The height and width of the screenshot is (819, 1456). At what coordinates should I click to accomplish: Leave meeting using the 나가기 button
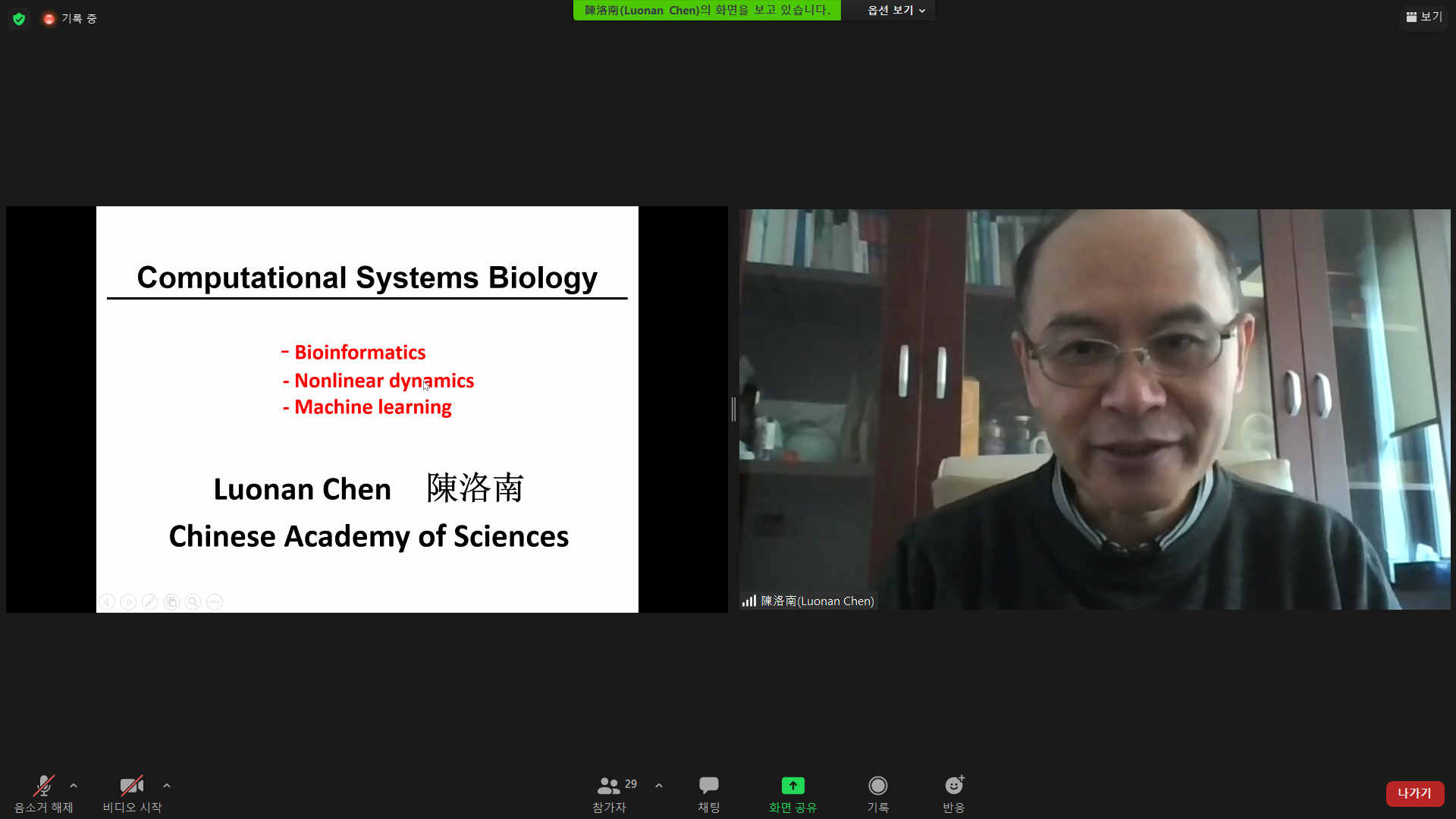click(1414, 793)
